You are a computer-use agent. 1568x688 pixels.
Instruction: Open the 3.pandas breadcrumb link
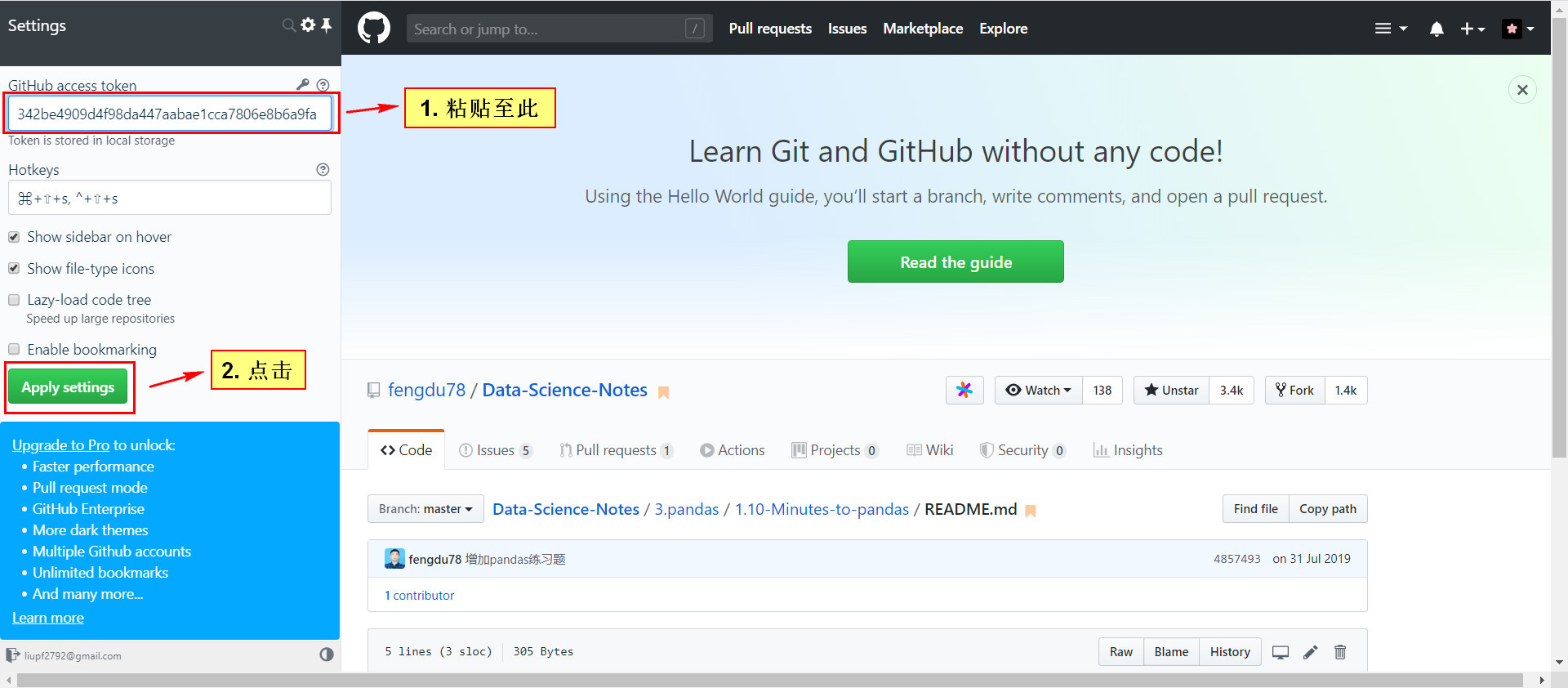[687, 509]
